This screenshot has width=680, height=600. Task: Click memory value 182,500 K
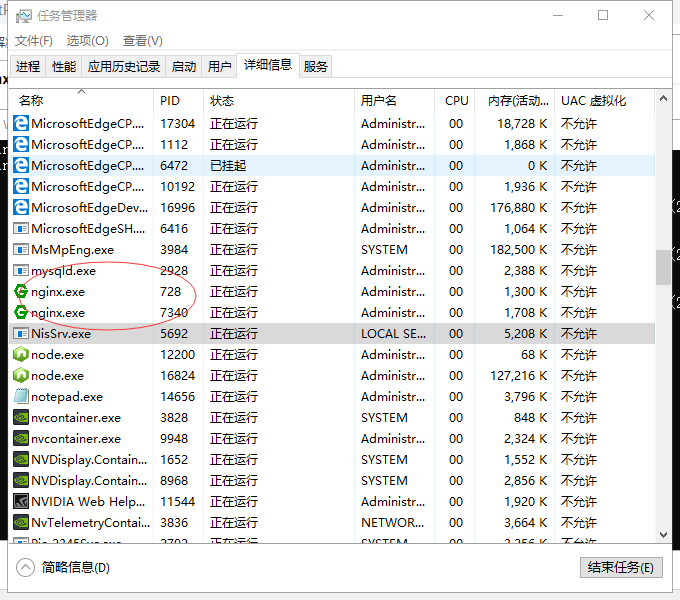[519, 250]
